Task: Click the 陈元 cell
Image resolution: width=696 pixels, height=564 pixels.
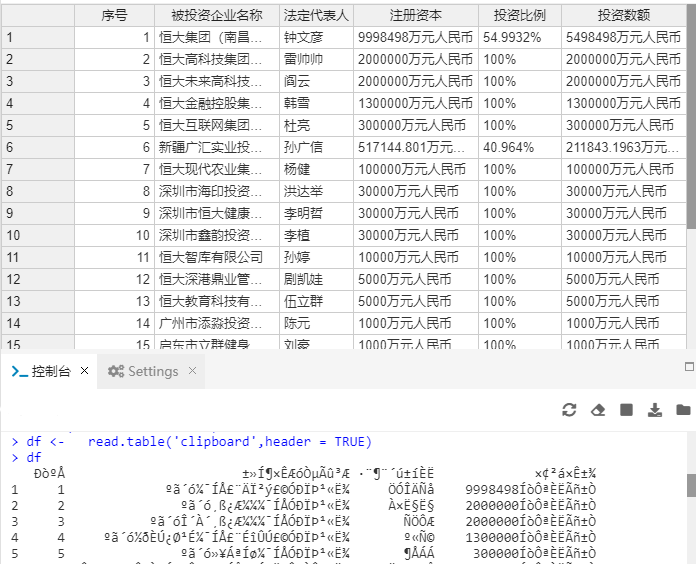Action: click(316, 323)
